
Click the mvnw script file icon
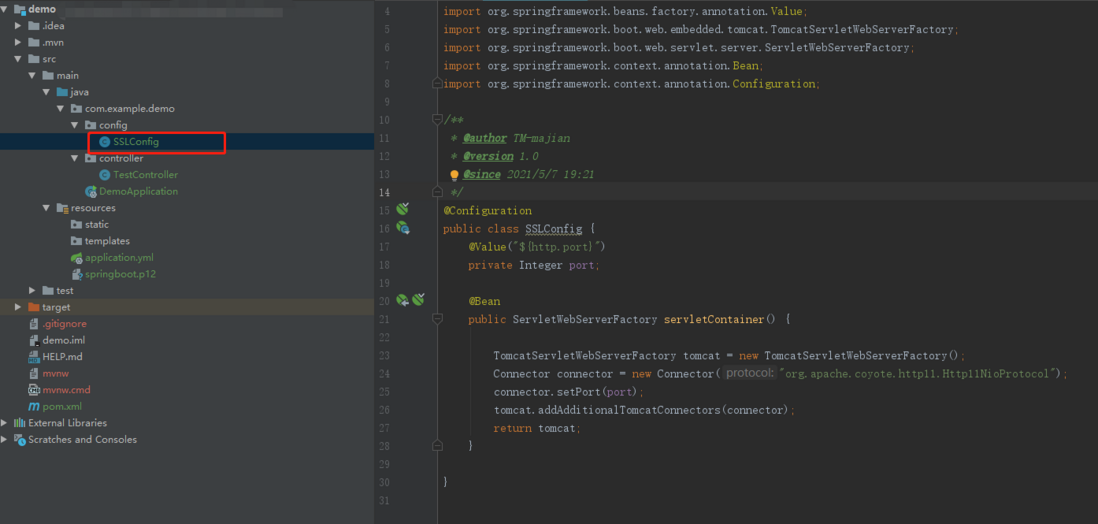pos(34,373)
